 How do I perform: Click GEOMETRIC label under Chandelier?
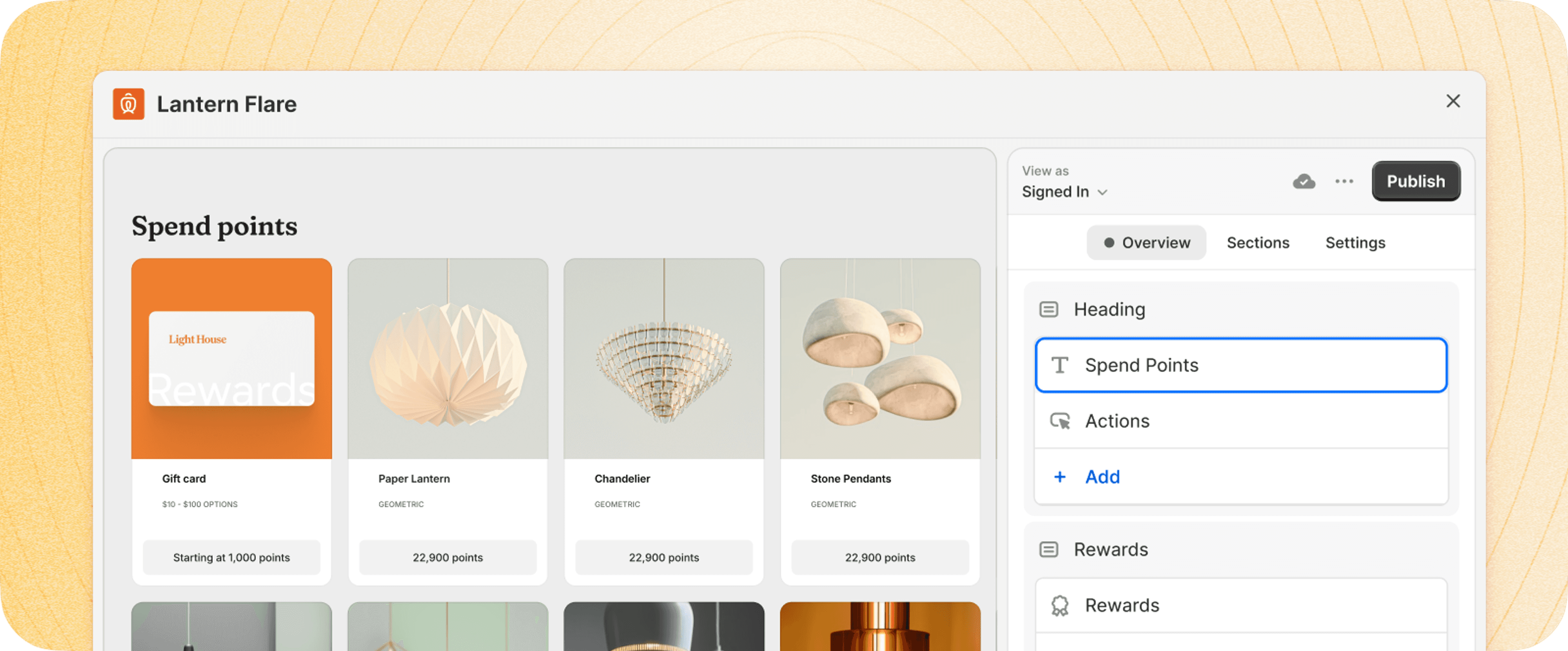point(617,504)
